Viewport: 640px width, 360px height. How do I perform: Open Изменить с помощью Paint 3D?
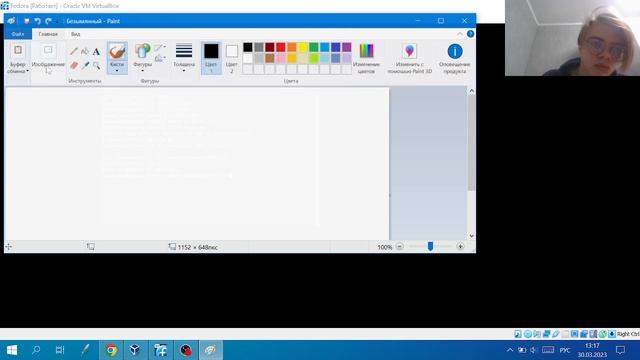409,58
